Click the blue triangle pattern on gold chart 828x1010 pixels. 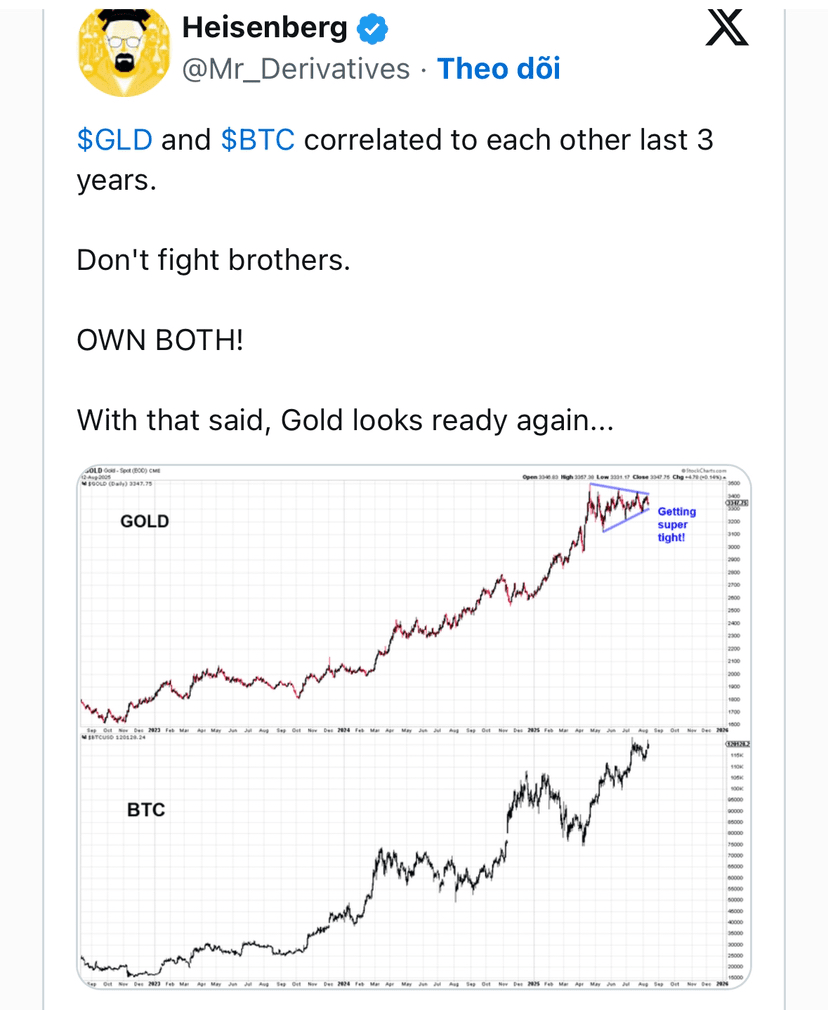619,508
